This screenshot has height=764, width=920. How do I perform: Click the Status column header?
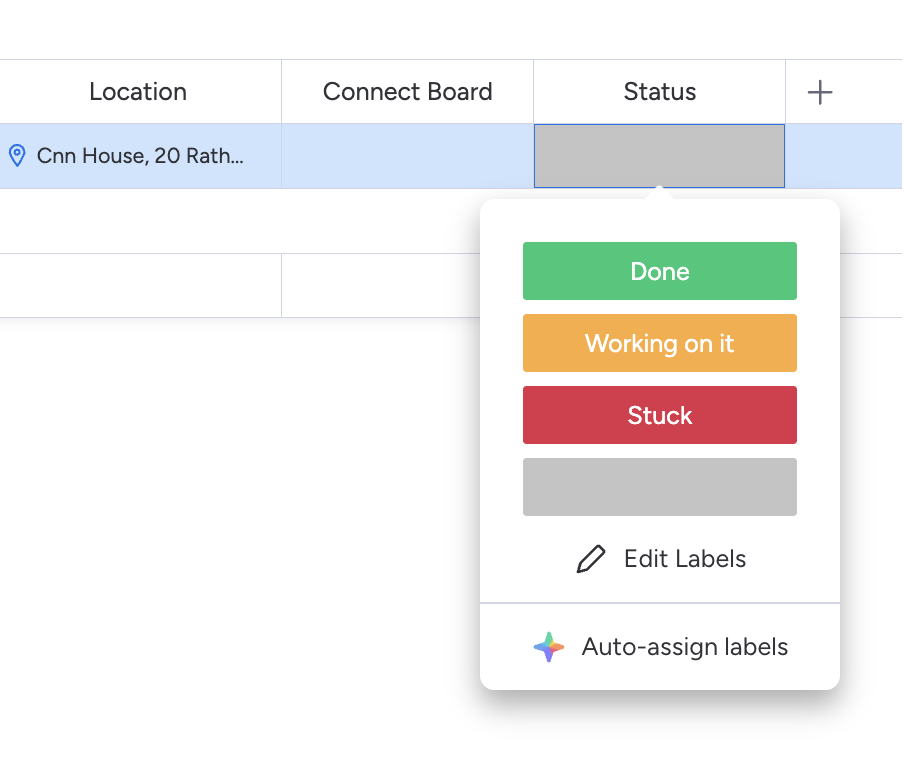point(659,92)
